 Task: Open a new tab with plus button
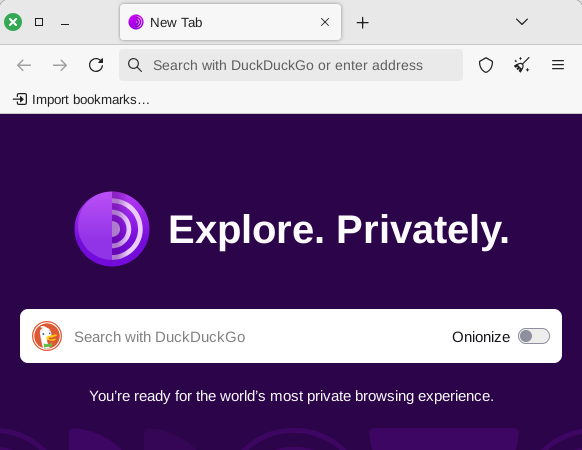coord(362,23)
